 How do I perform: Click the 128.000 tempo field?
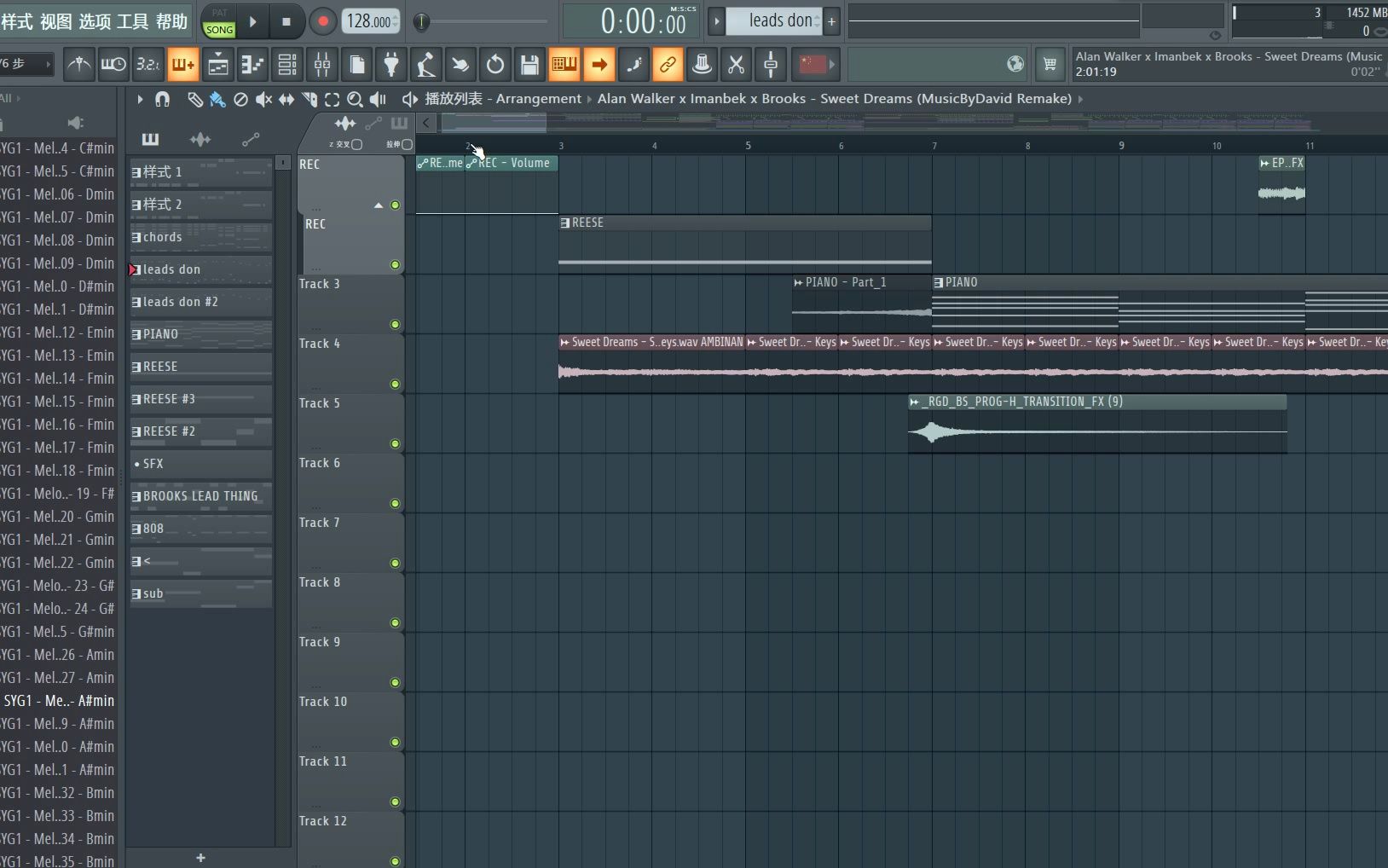(371, 21)
